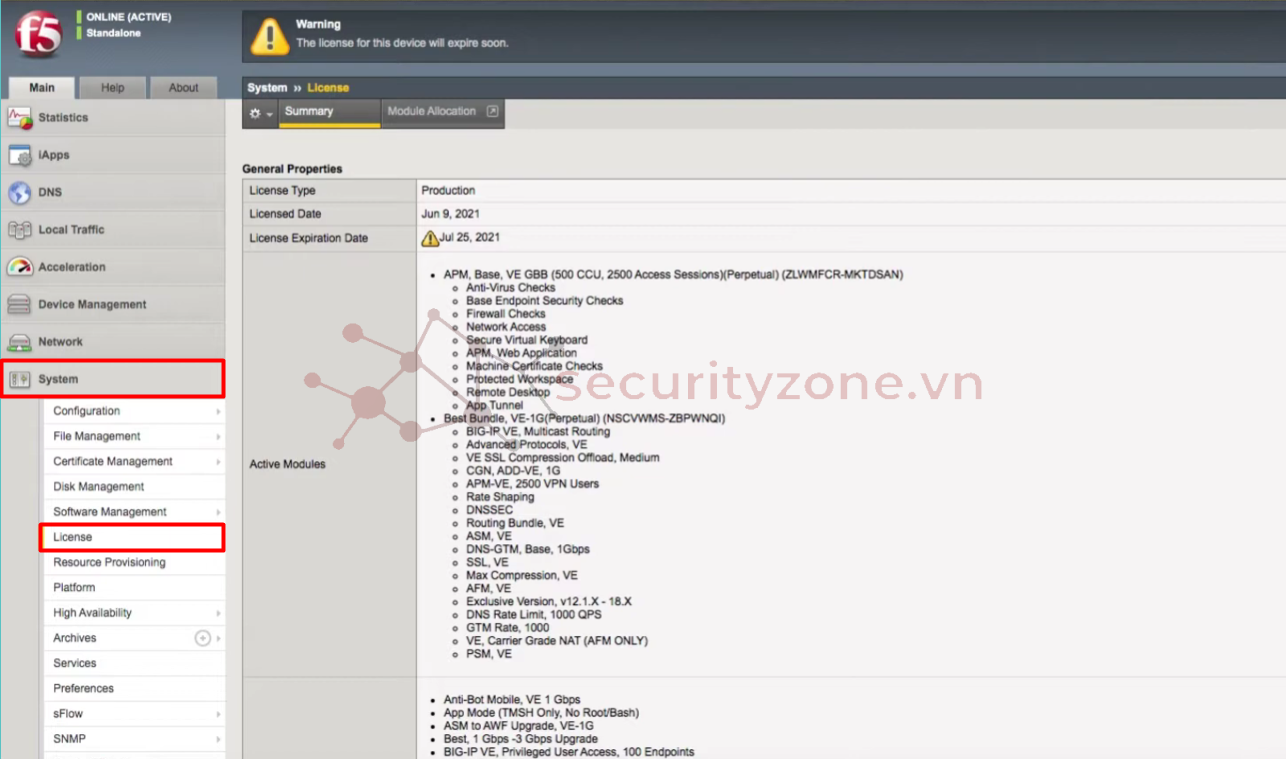Screen dimensions: 1286x759
Task: Expand the Archives submenu arrow
Action: point(218,638)
